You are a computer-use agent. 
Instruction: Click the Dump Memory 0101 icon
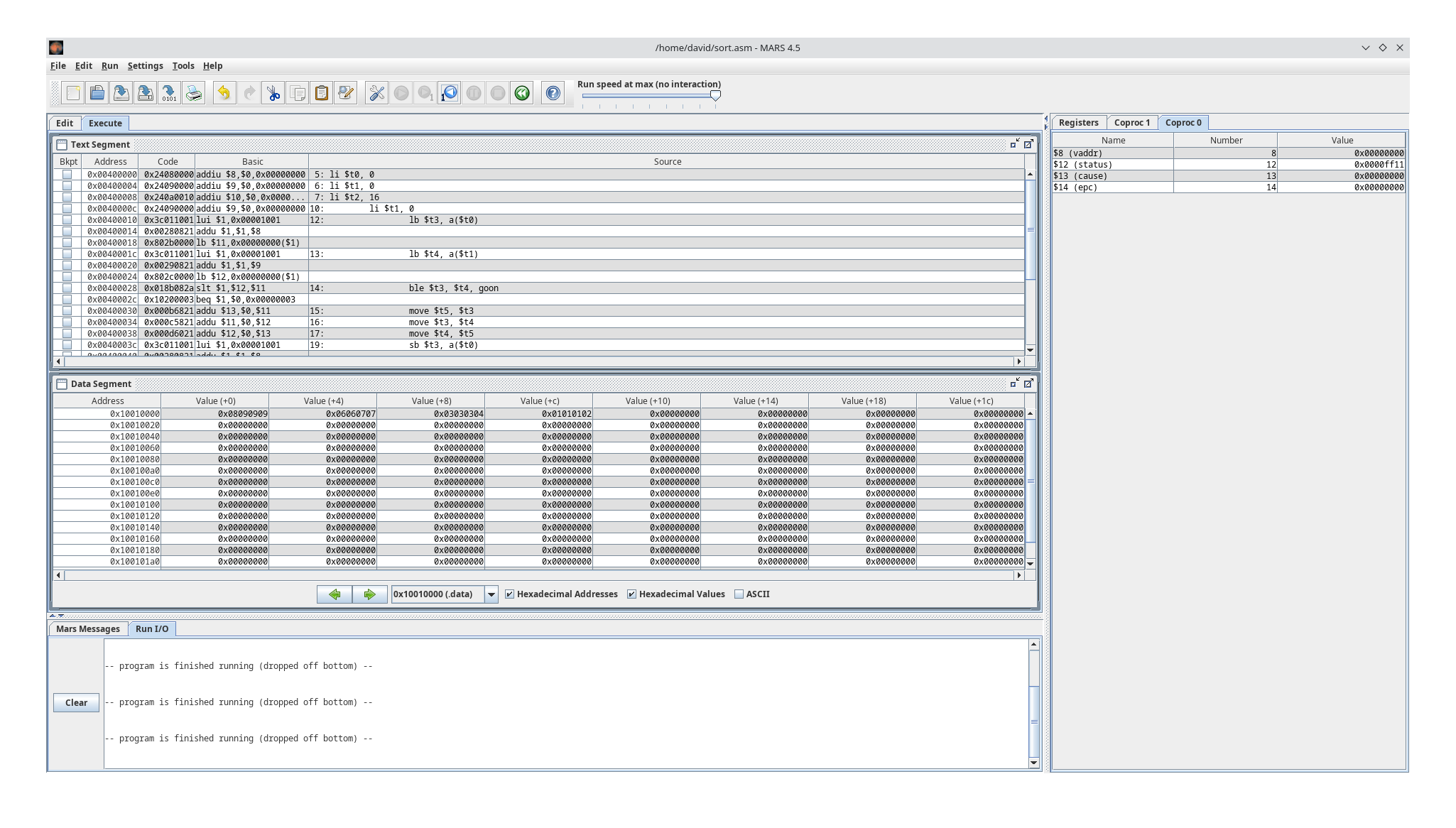click(x=168, y=93)
